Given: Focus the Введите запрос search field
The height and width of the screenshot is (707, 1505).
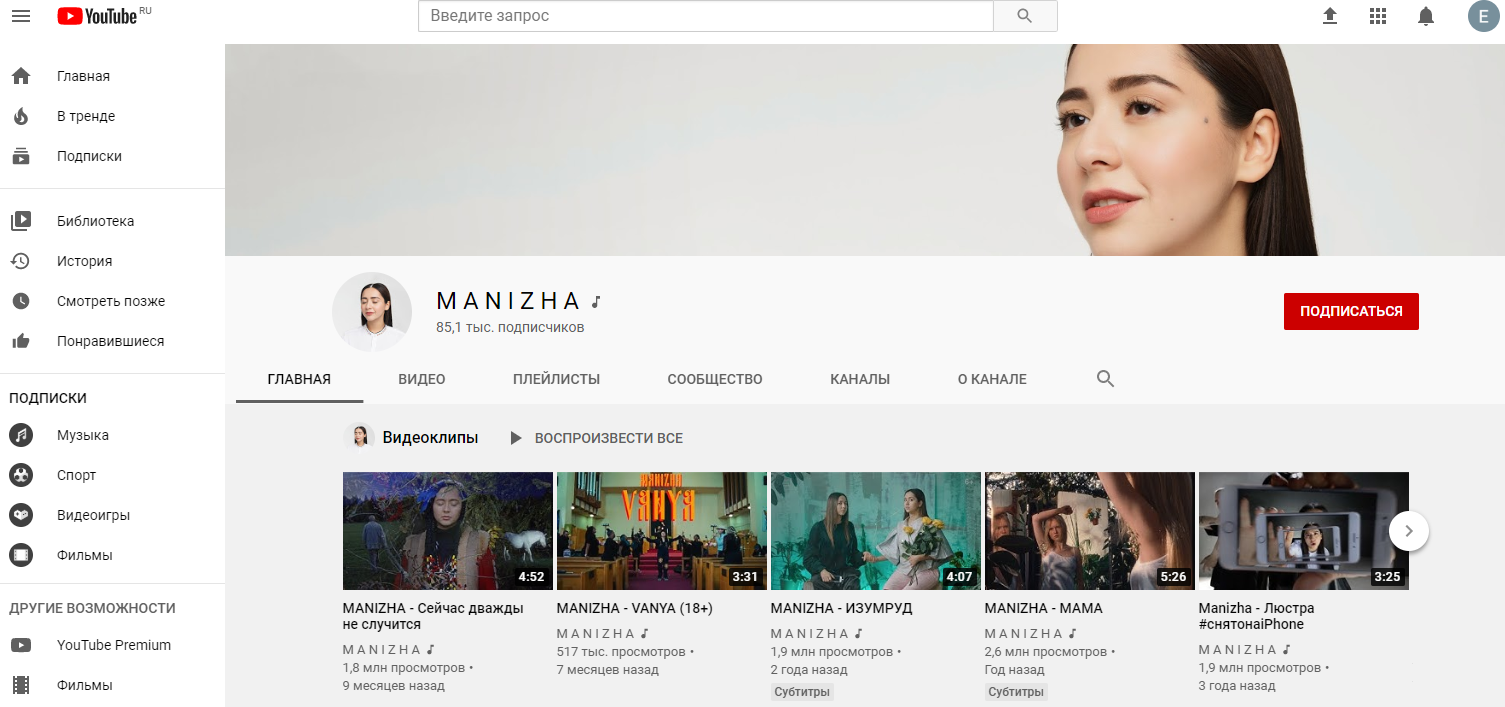Looking at the screenshot, I should 705,16.
